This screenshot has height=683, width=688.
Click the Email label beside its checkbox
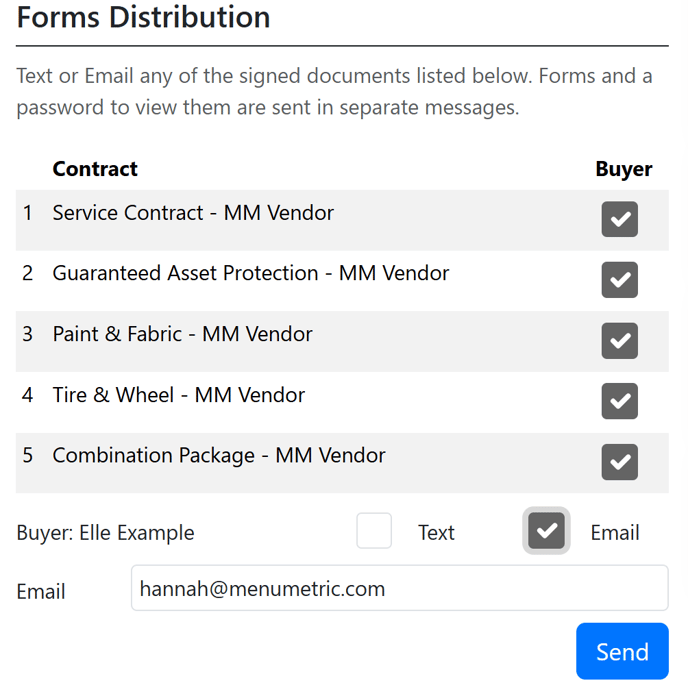pos(614,533)
